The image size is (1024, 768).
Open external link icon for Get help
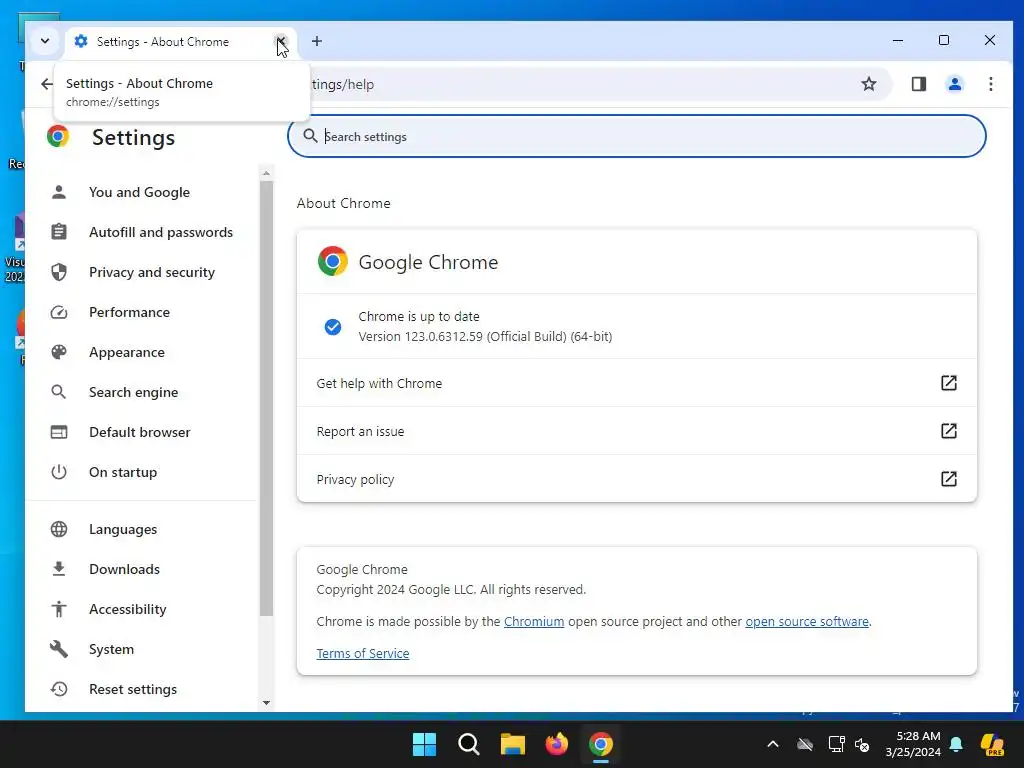point(949,383)
